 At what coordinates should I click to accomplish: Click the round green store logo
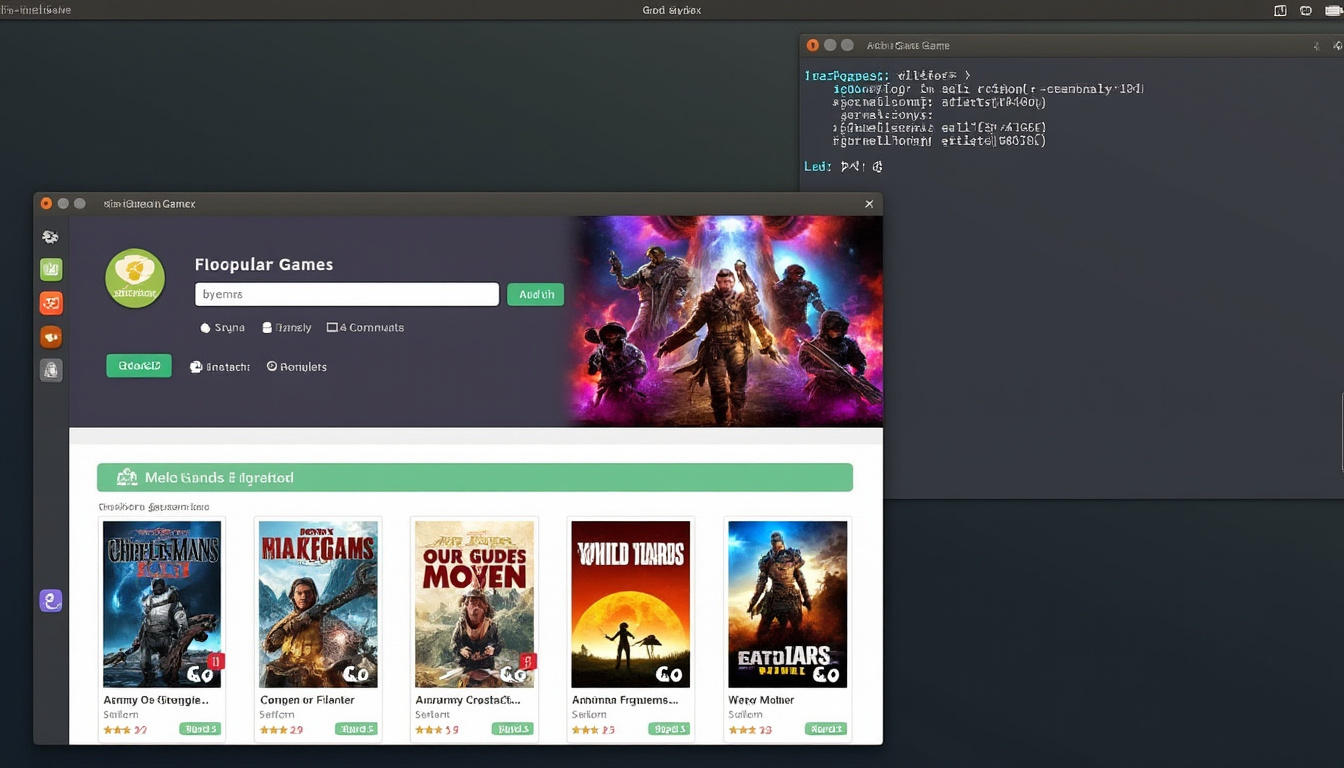[135, 278]
